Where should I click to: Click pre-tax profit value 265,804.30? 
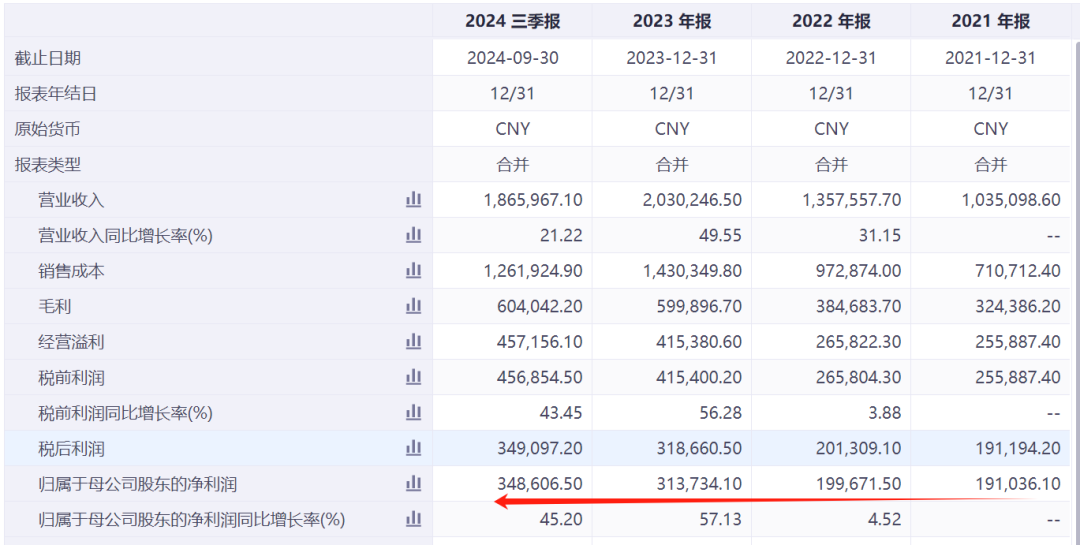click(859, 378)
